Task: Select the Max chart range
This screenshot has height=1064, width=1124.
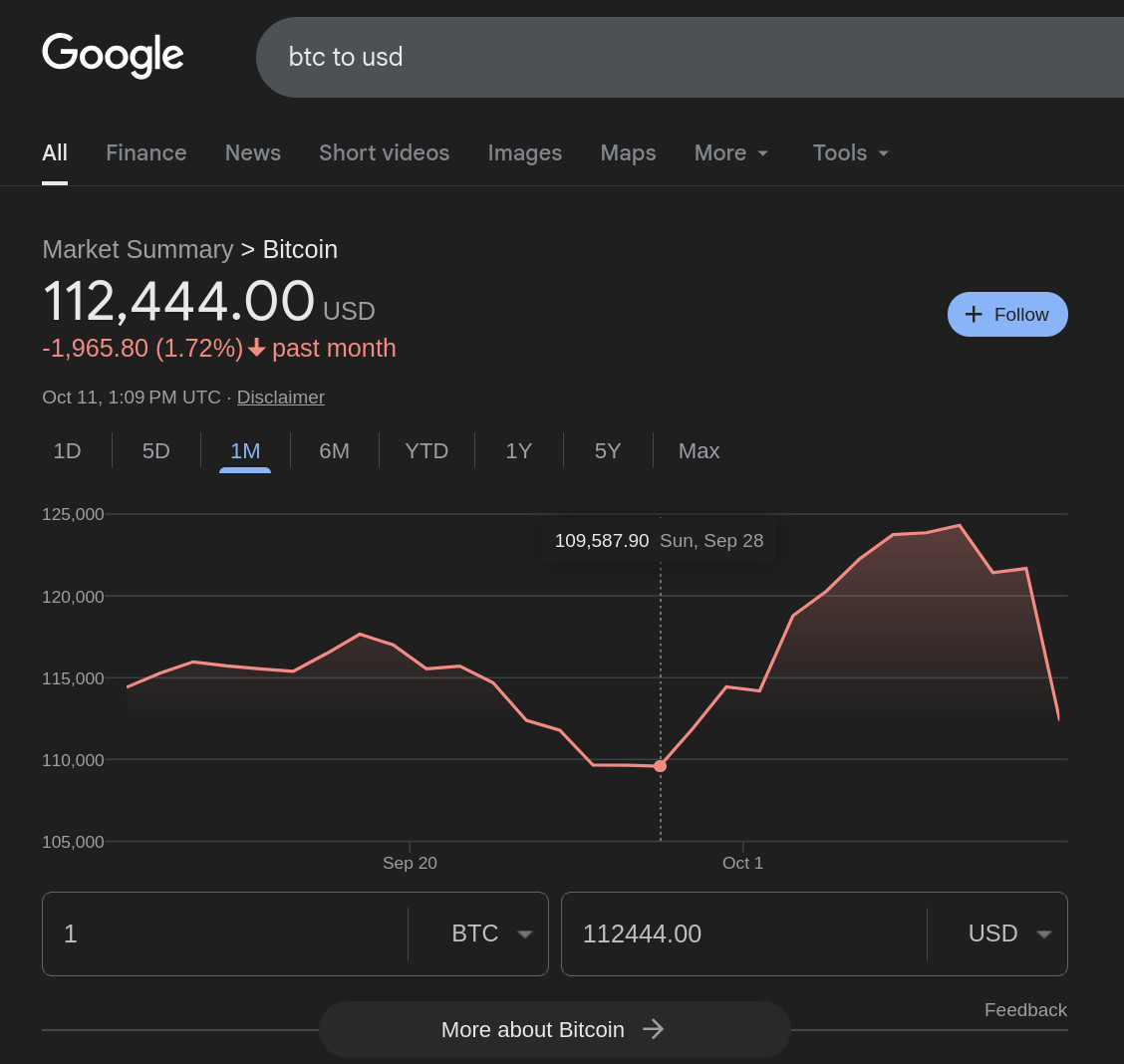Action: [699, 450]
